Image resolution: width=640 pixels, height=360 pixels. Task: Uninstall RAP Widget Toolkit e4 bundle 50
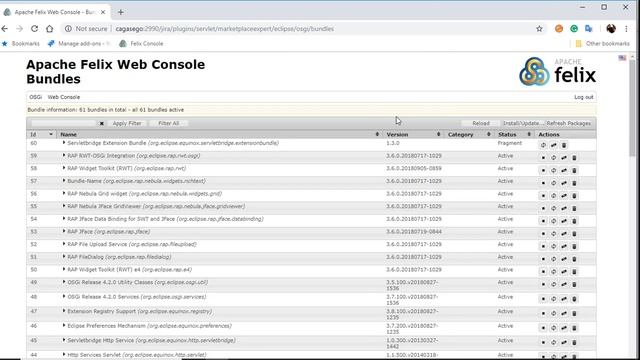(574, 271)
